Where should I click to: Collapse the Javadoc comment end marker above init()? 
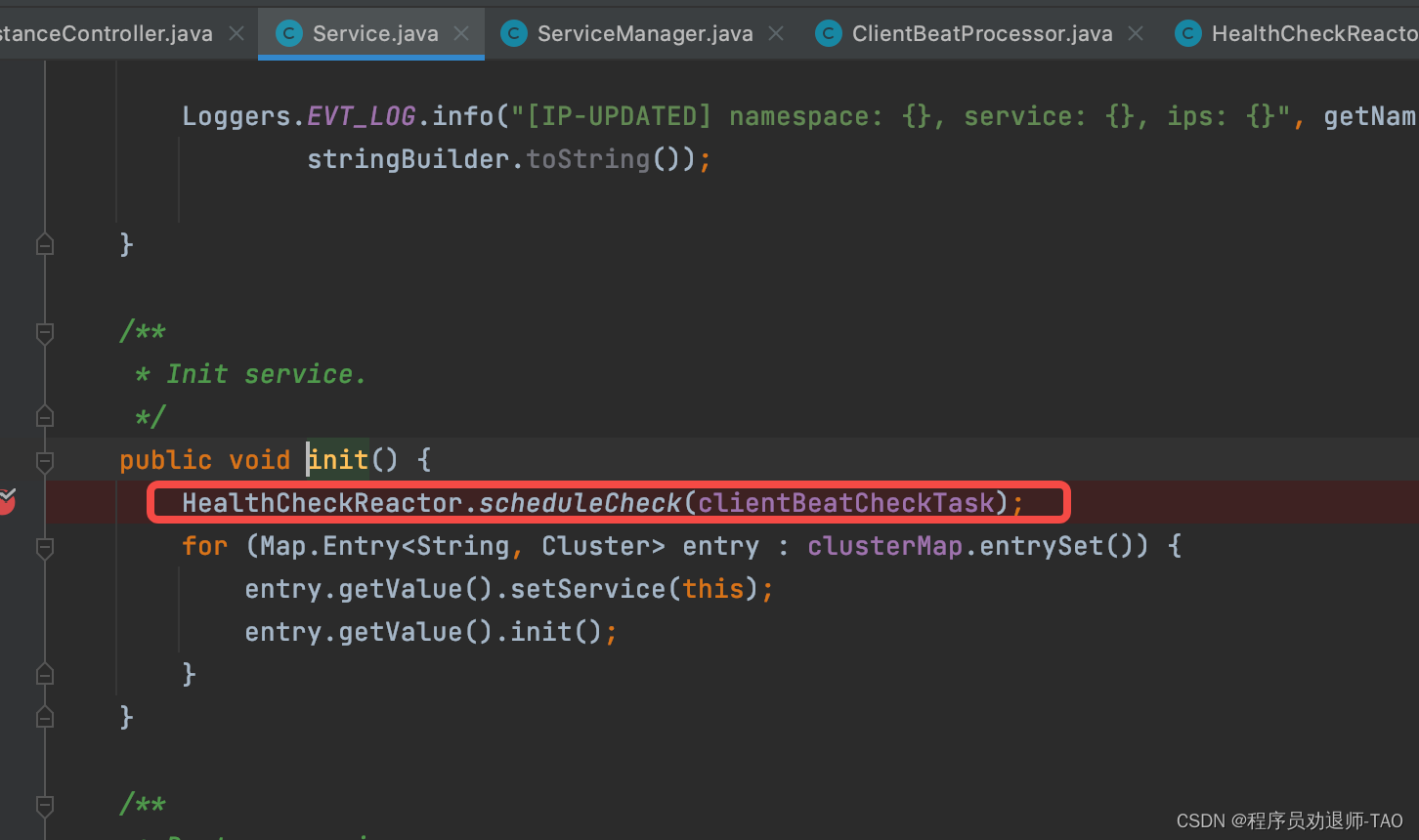click(45, 417)
